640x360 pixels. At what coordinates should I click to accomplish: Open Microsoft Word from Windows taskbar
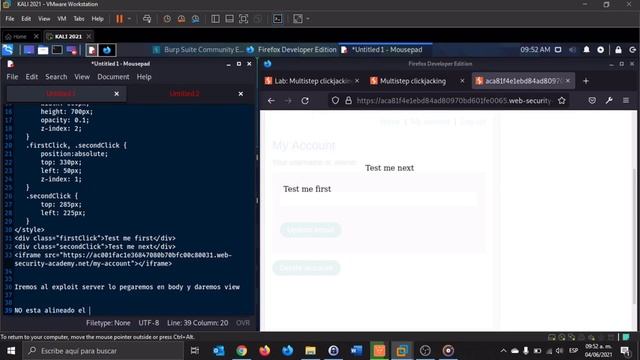pyautogui.click(x=356, y=351)
